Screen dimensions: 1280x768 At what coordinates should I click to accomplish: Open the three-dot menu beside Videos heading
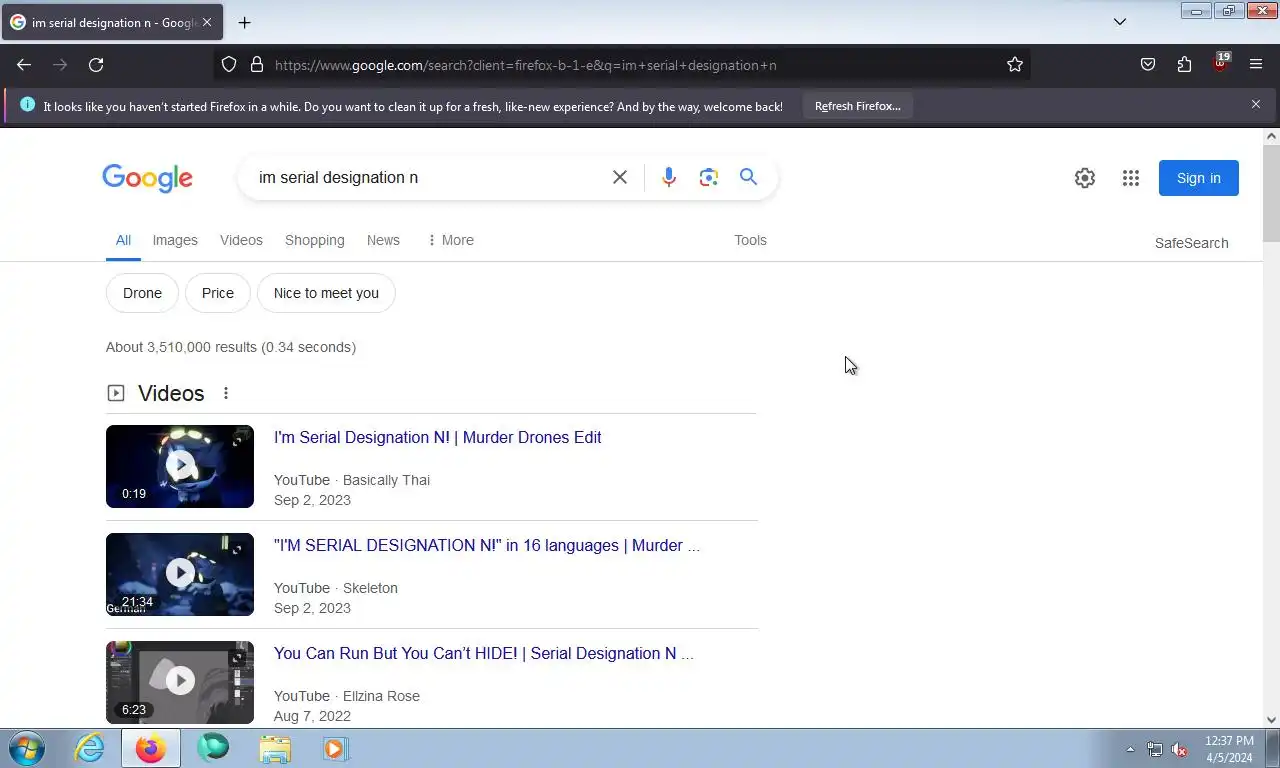(x=226, y=393)
